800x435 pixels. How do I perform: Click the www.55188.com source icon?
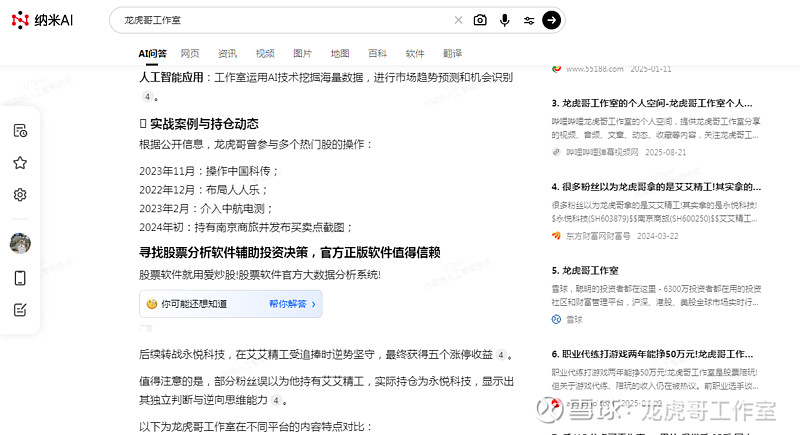pos(556,68)
